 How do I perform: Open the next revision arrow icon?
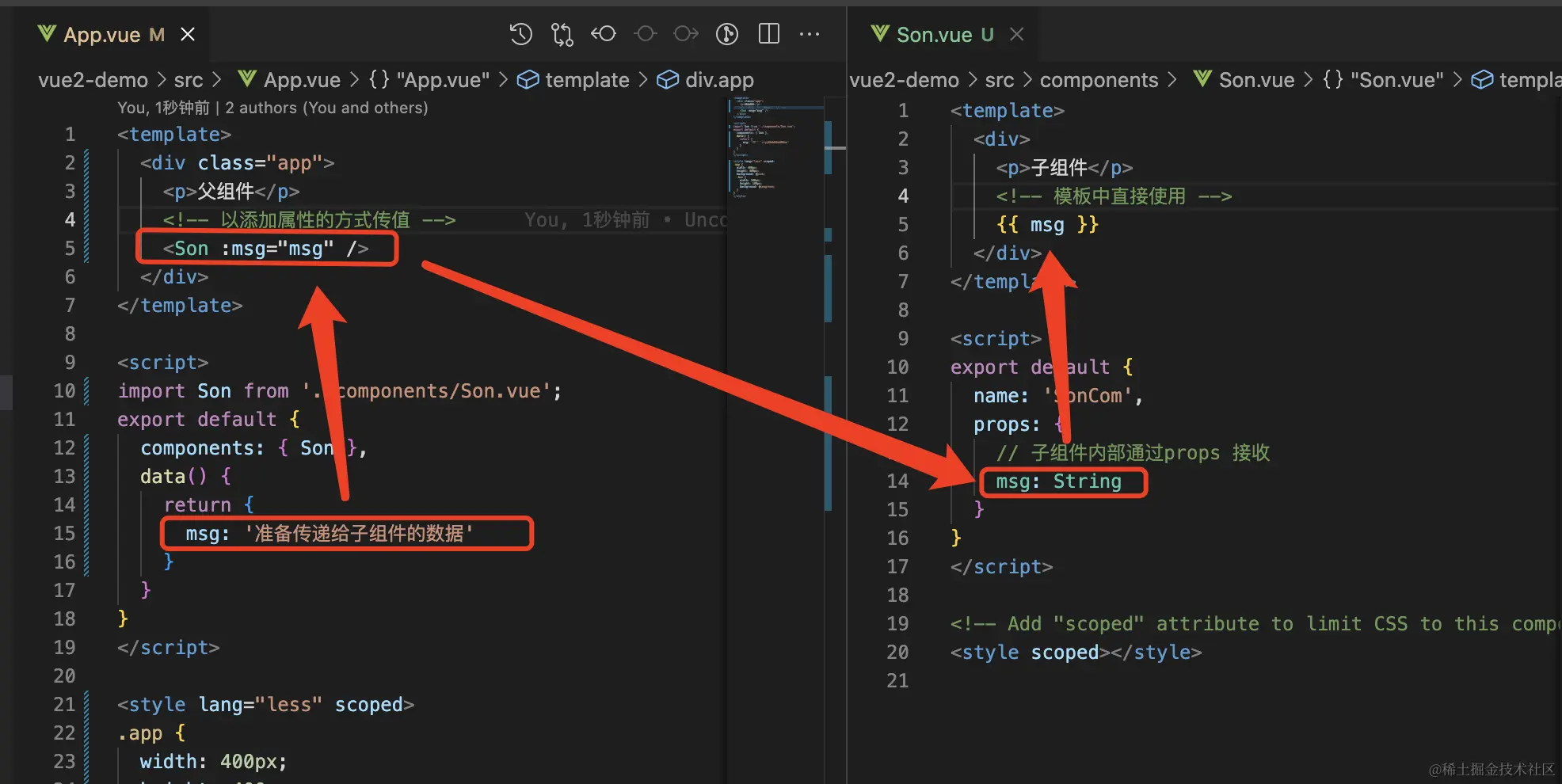686,34
